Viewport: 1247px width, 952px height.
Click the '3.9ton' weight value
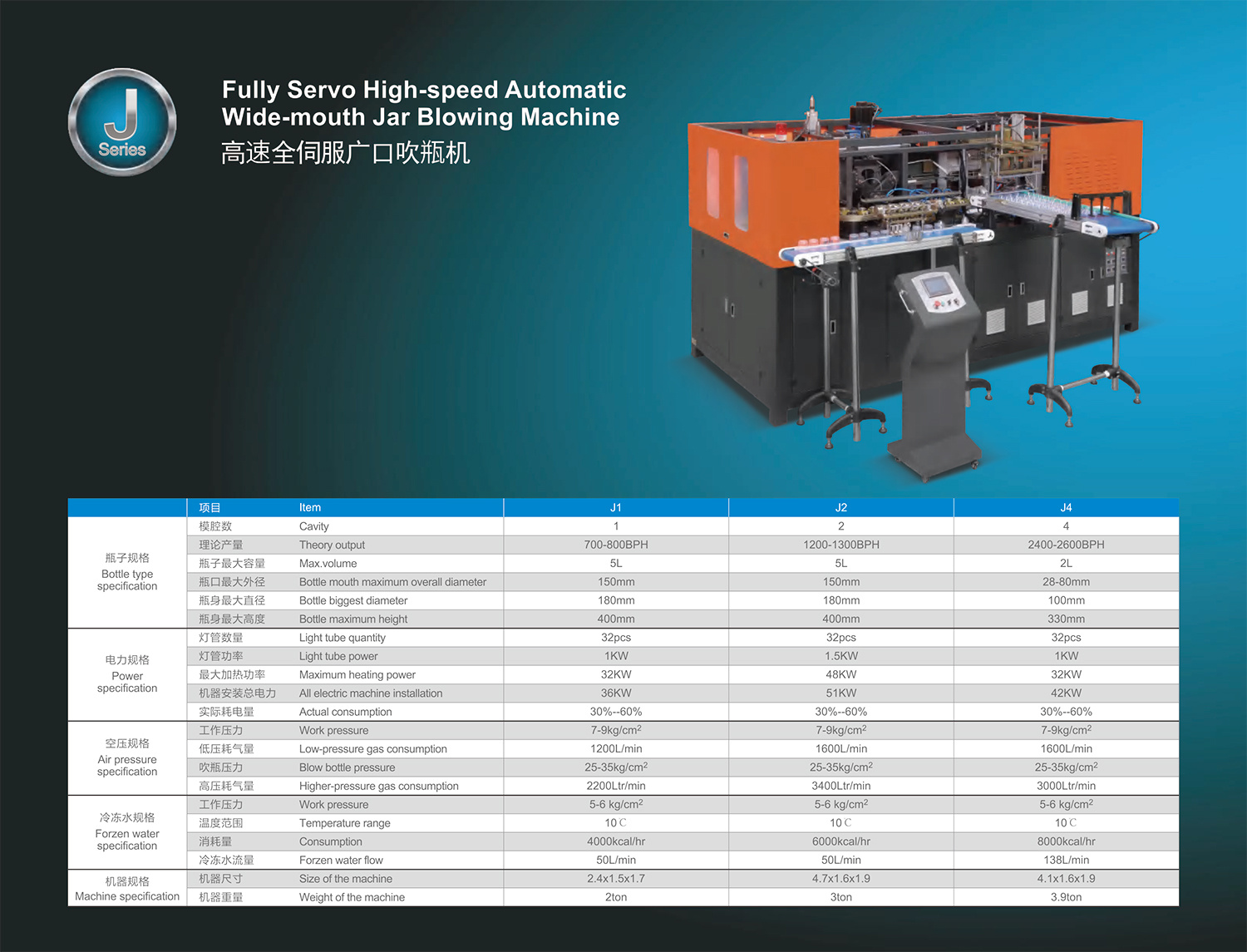pyautogui.click(x=1066, y=897)
